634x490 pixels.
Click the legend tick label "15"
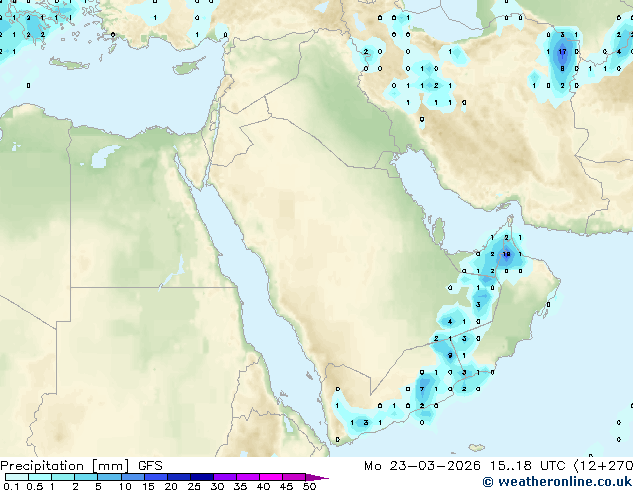[148, 486]
